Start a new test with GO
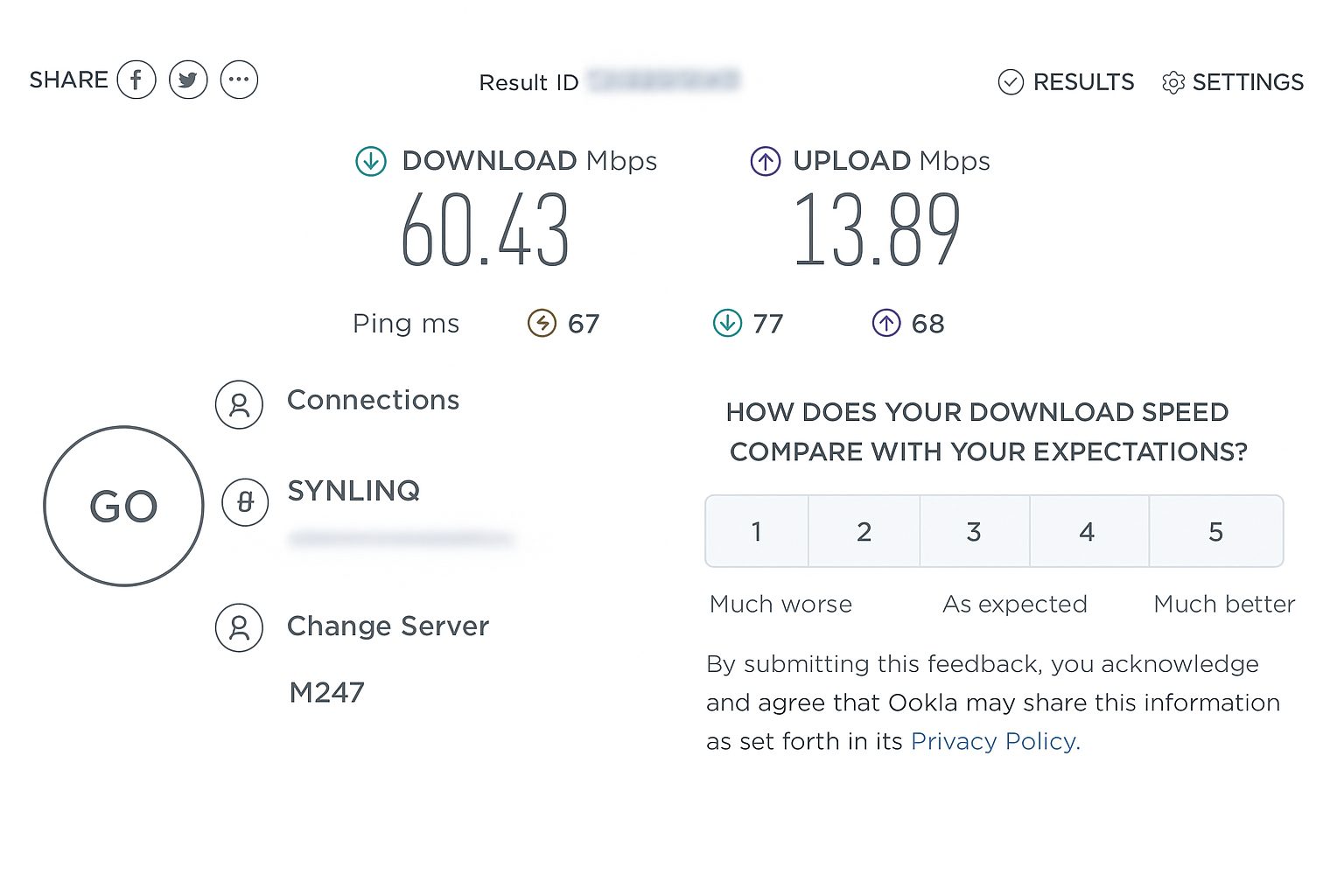The height and width of the screenshot is (896, 1344). (x=123, y=506)
